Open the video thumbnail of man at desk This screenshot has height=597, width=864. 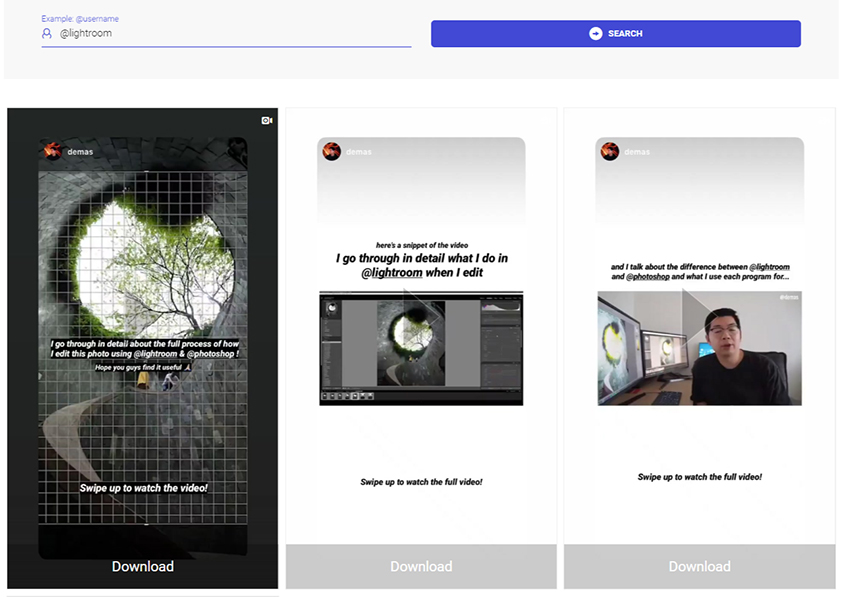point(699,348)
